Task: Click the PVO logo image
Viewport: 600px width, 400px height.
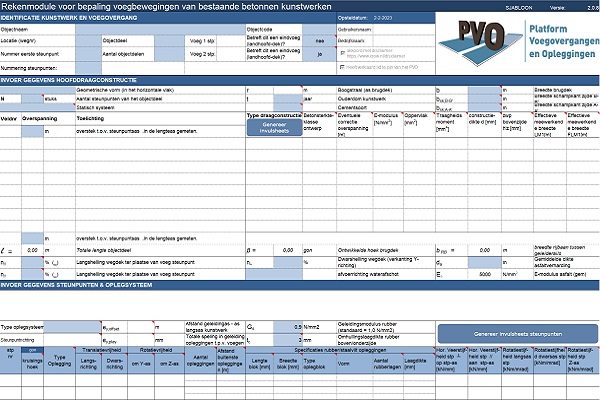Action: click(x=481, y=42)
